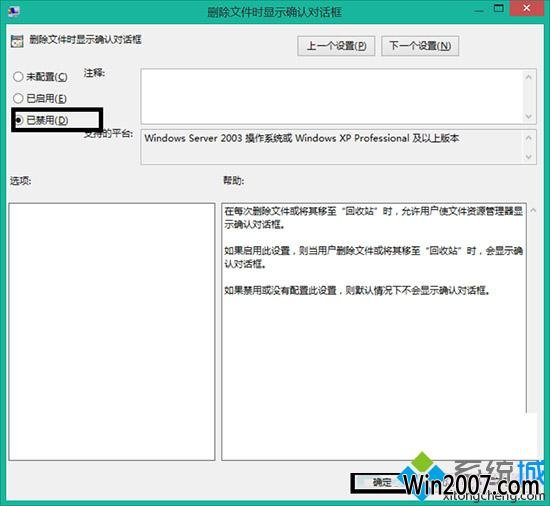Click the help panel scroll-up arrow
The image size is (550, 506).
pos(533,210)
